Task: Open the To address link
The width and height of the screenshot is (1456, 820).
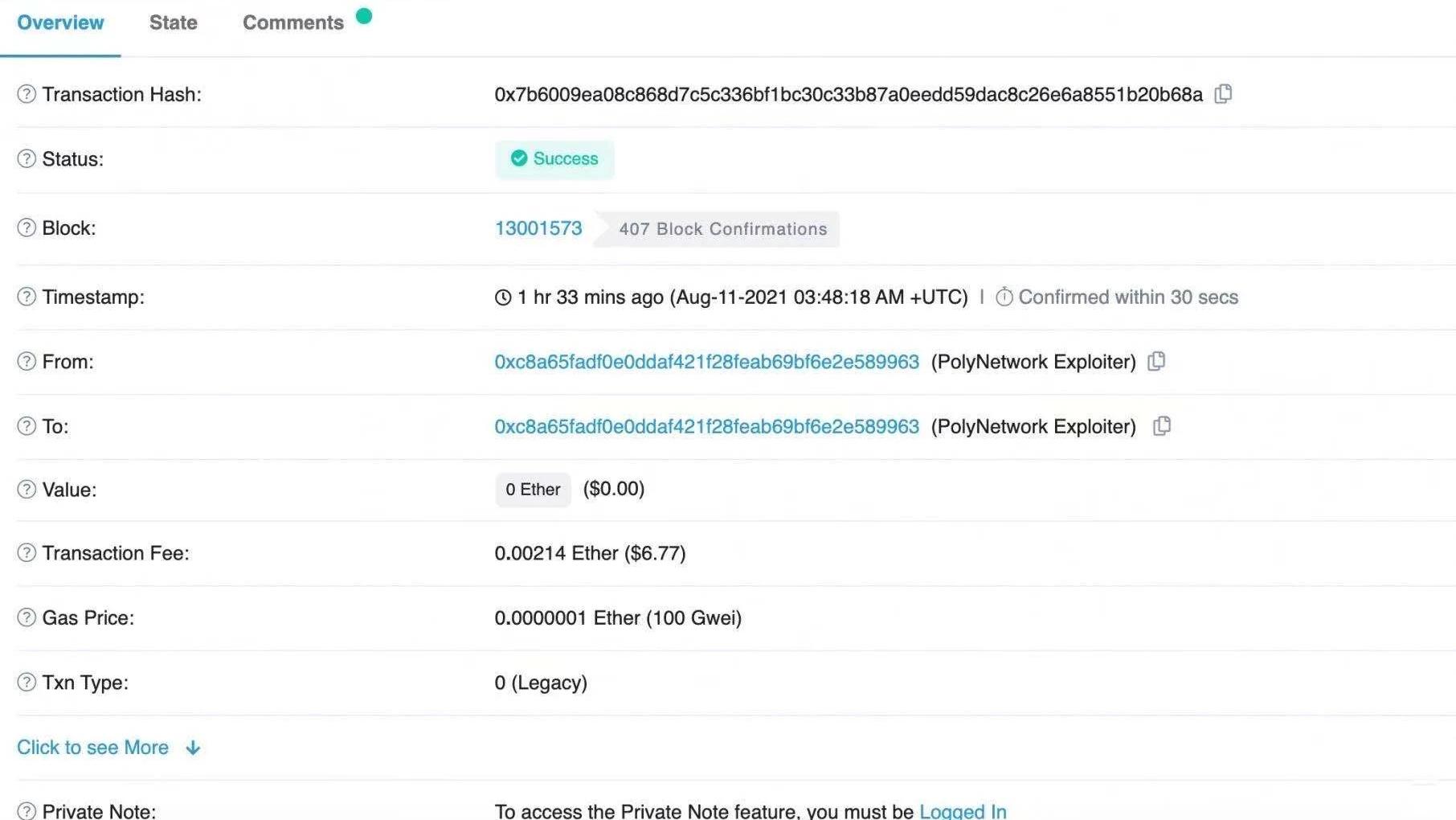Action: (x=706, y=426)
